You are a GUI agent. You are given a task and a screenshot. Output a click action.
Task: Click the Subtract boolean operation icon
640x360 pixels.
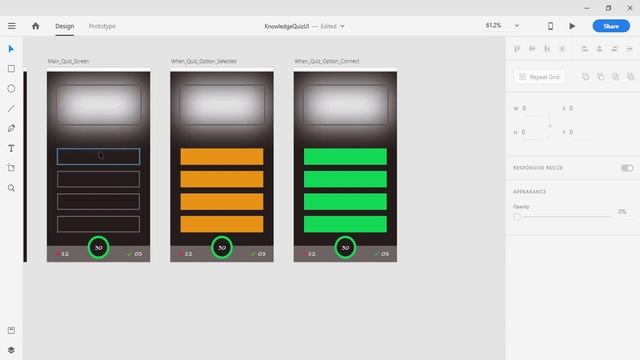[x=600, y=77]
